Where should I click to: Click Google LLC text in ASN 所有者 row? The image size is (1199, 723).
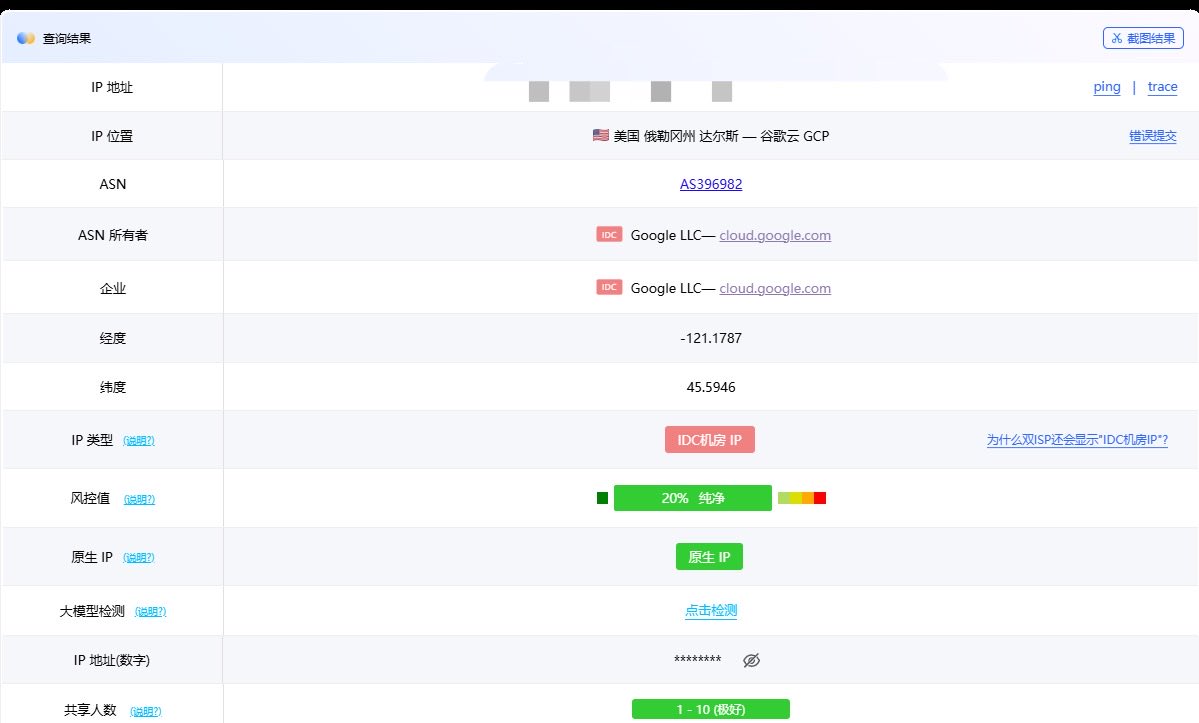[x=665, y=235]
